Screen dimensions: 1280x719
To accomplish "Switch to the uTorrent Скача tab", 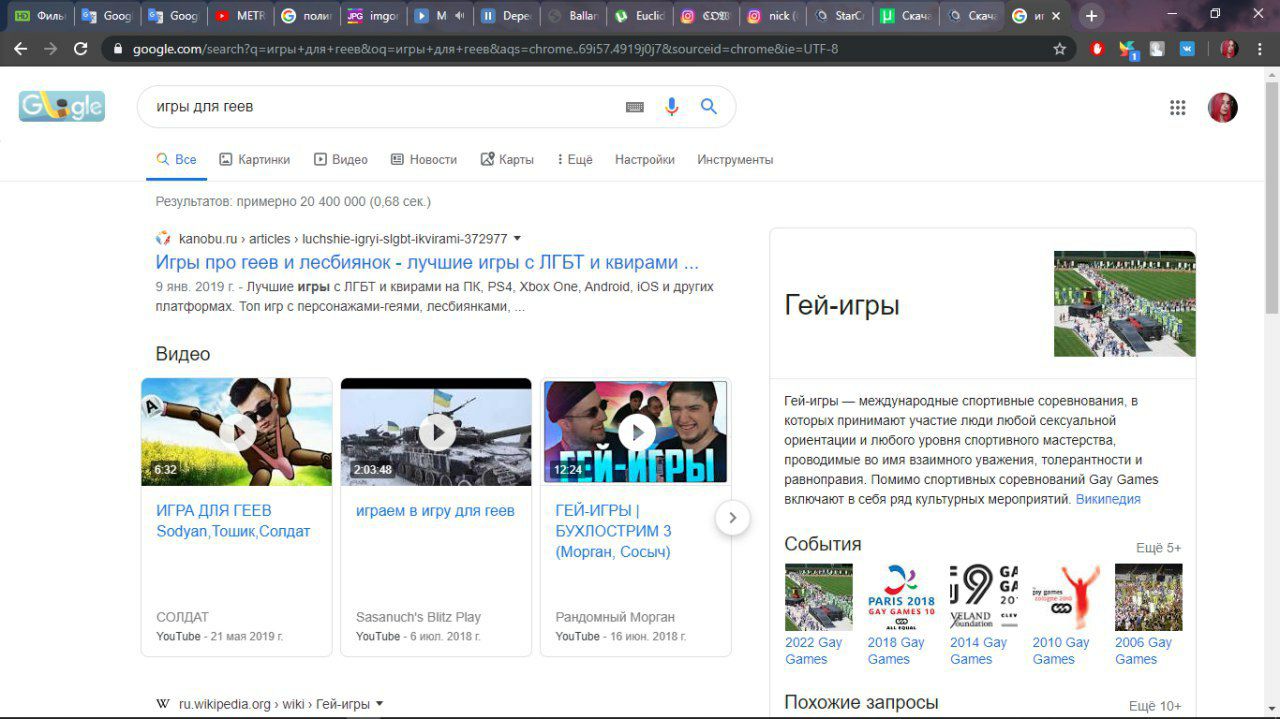I will pos(905,16).
